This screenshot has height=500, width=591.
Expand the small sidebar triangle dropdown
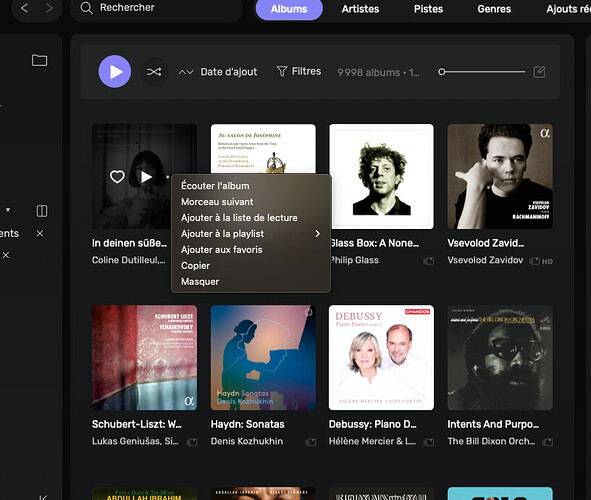point(8,210)
